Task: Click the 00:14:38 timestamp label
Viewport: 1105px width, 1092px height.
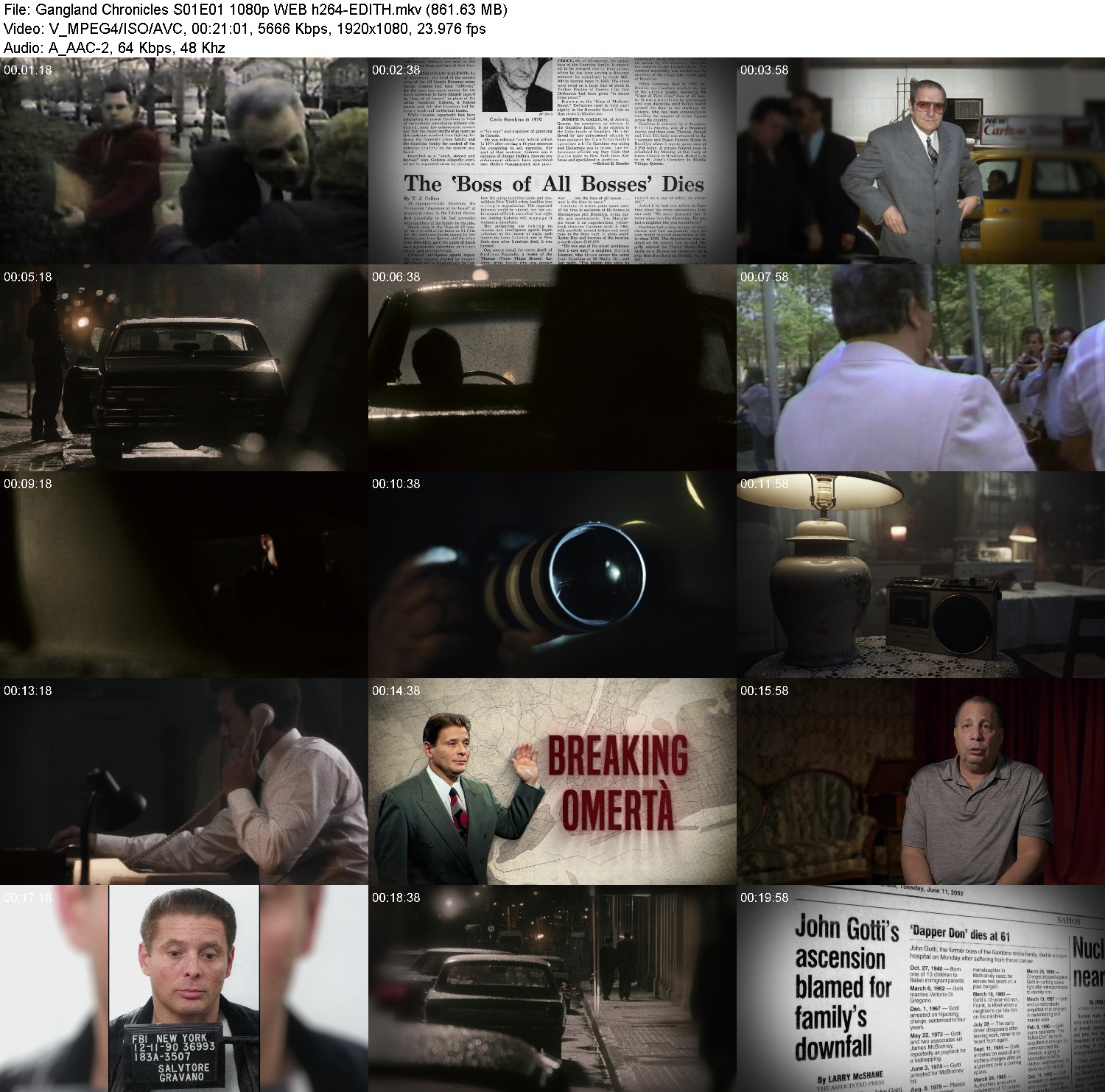Action: tap(396, 691)
